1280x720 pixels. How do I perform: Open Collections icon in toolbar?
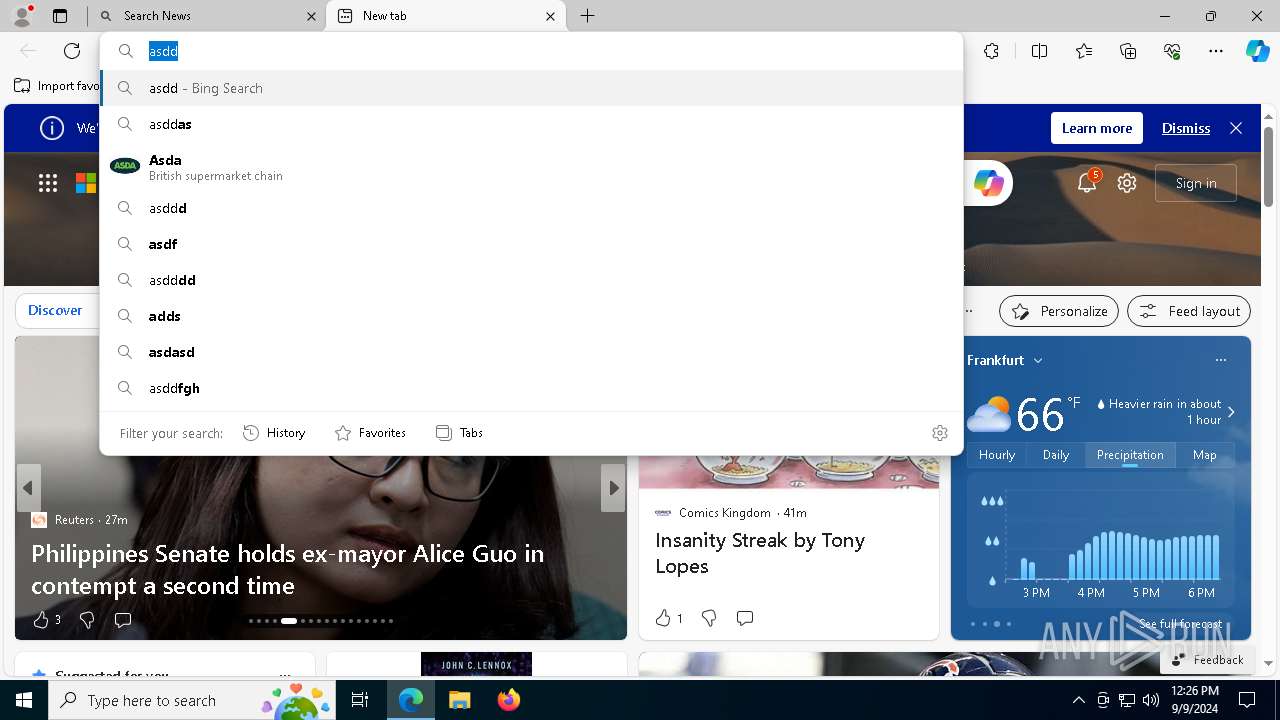pyautogui.click(x=1128, y=51)
